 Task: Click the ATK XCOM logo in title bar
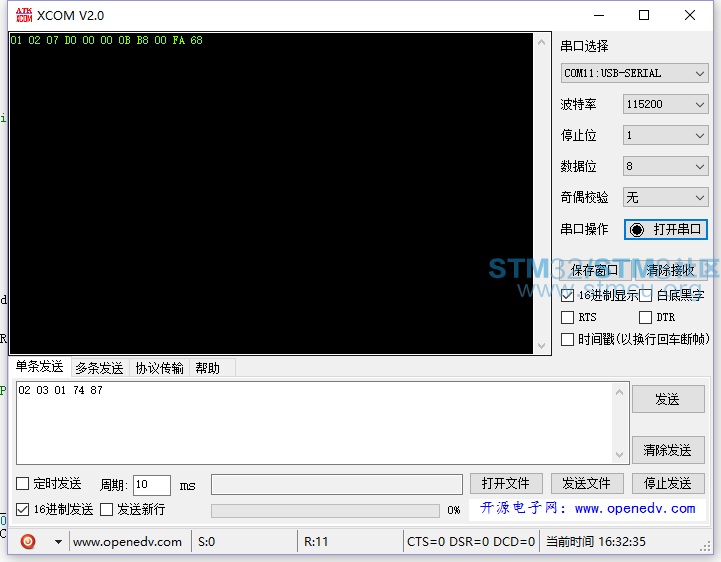pos(24,15)
